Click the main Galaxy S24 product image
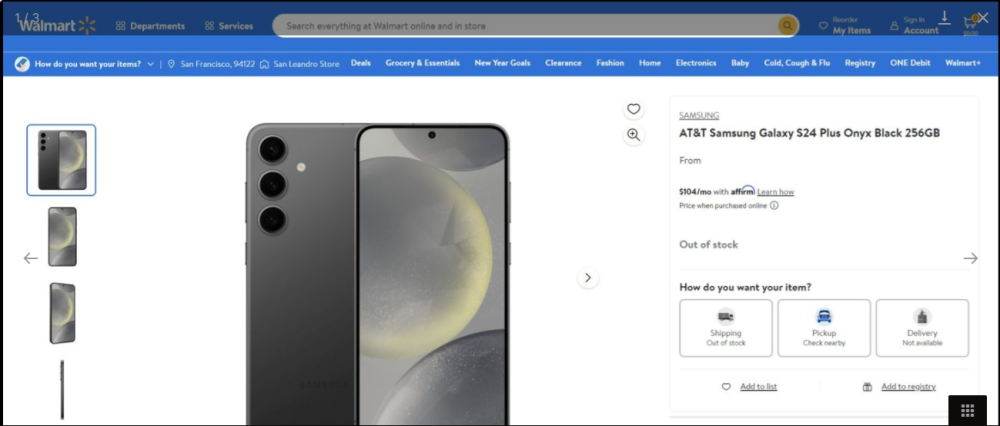The image size is (1000, 426). (378, 274)
